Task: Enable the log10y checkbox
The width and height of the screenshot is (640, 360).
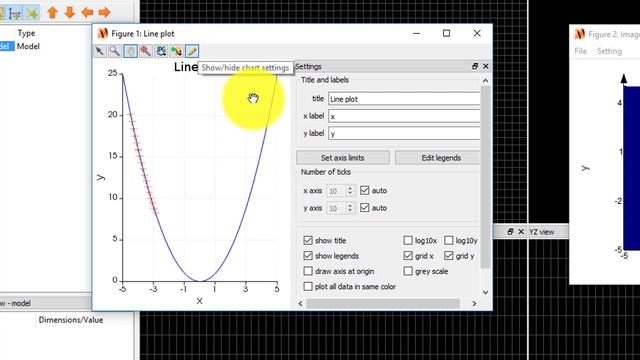Action: click(449, 240)
